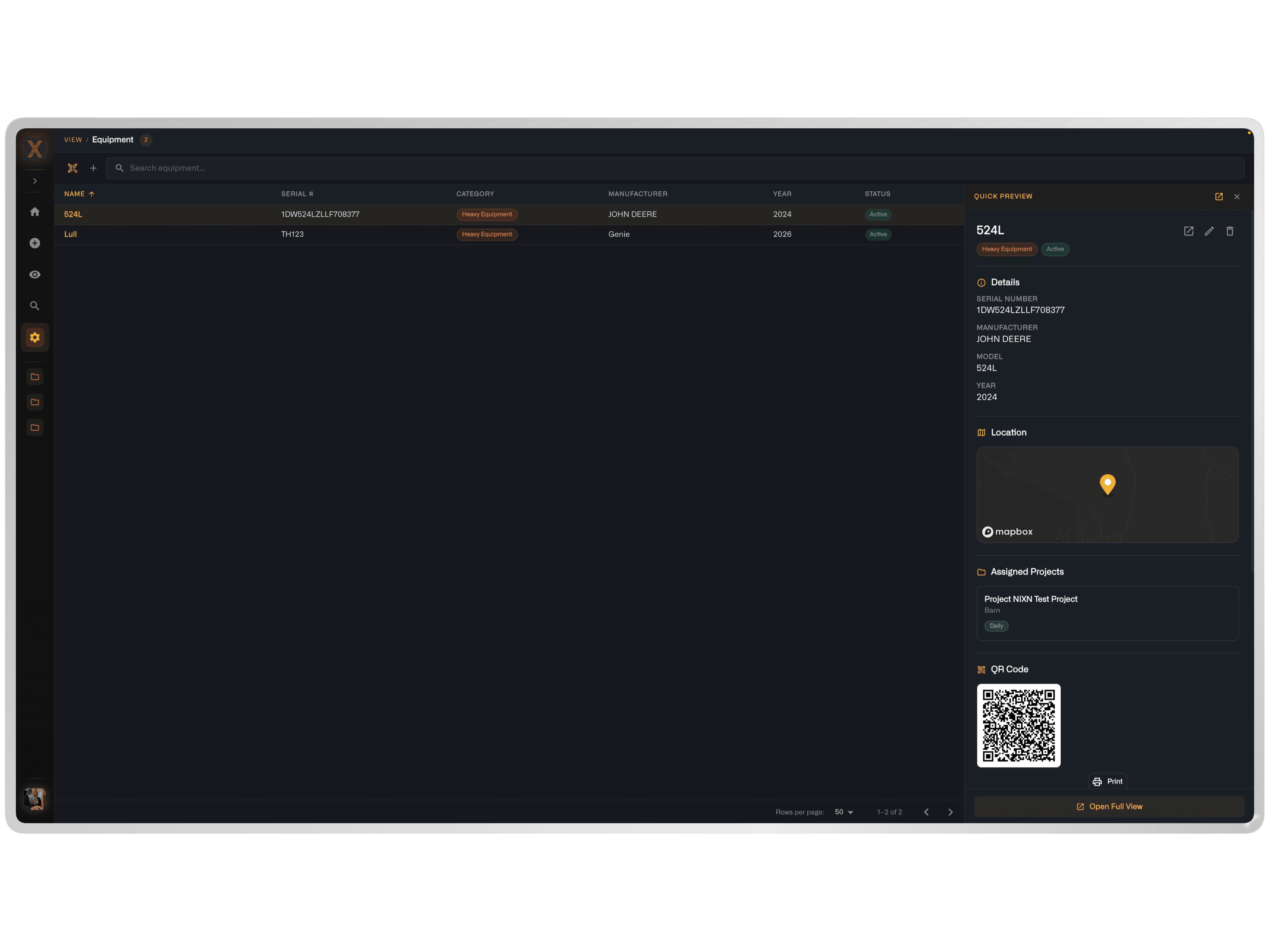Focus the Search equipment field

pos(675,168)
